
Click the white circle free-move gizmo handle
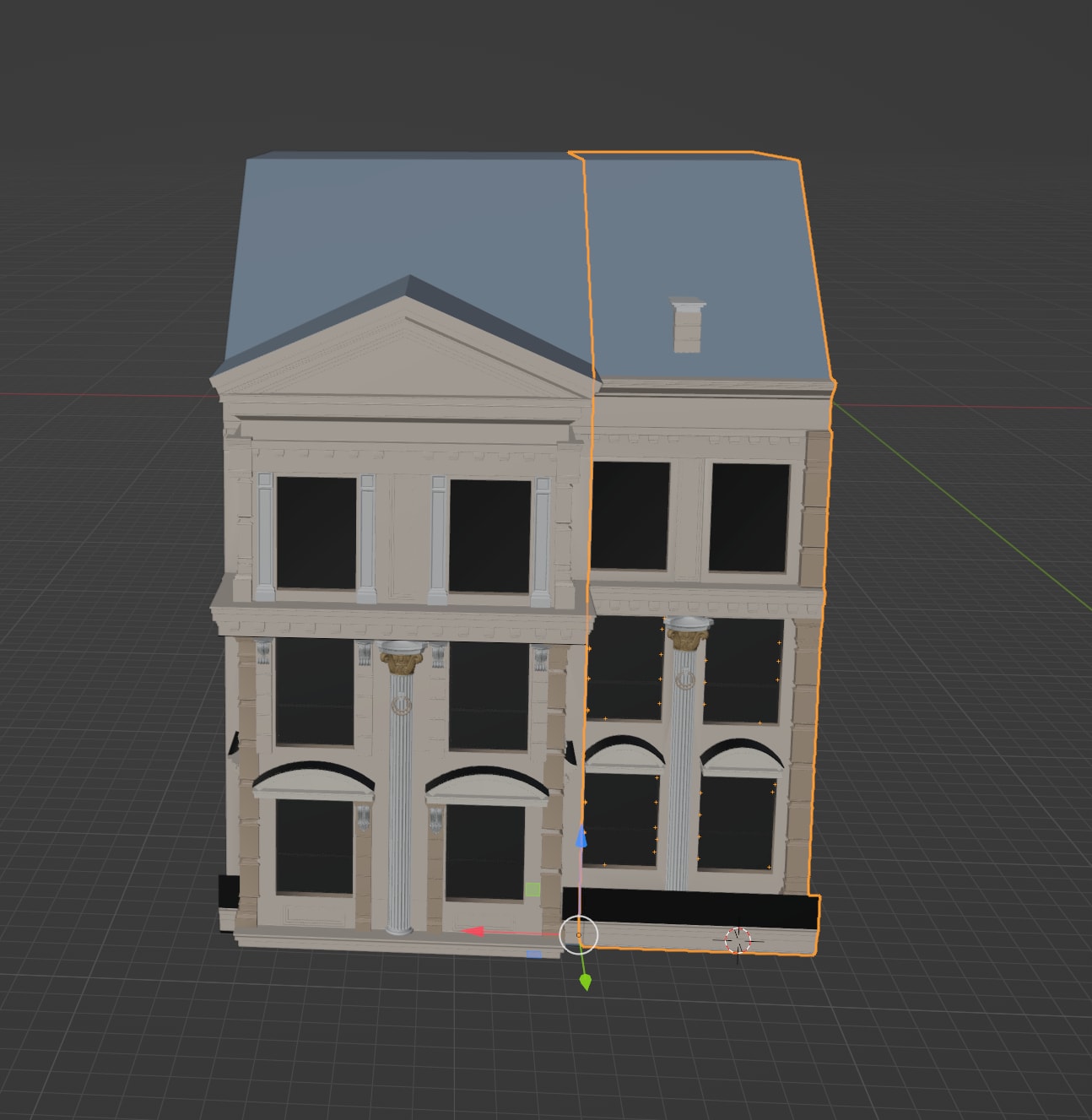579,935
